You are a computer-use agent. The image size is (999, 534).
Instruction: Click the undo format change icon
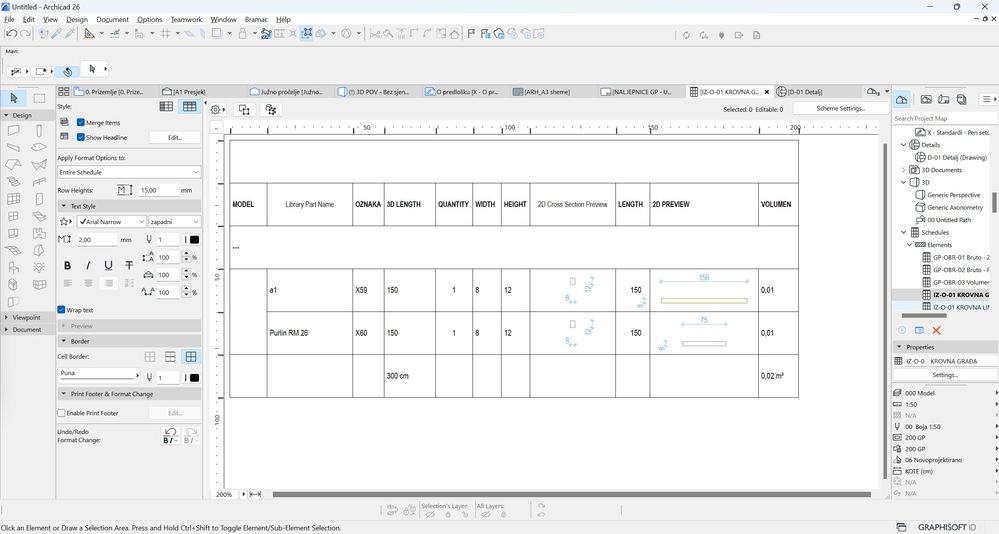170,436
